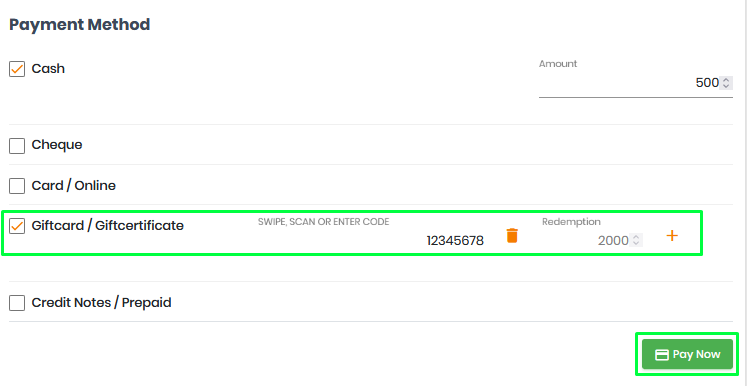Click the Redemption stepper arrows
This screenshot has height=386, width=747.
pos(635,240)
